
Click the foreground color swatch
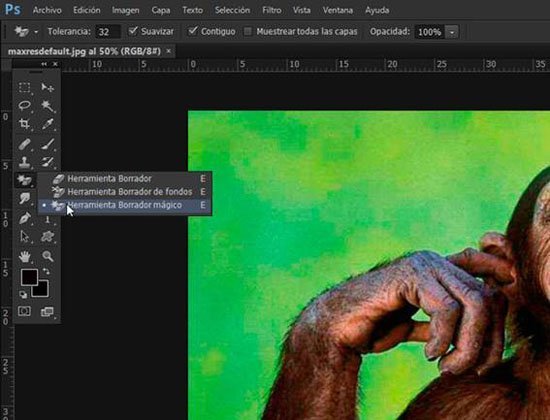29,277
